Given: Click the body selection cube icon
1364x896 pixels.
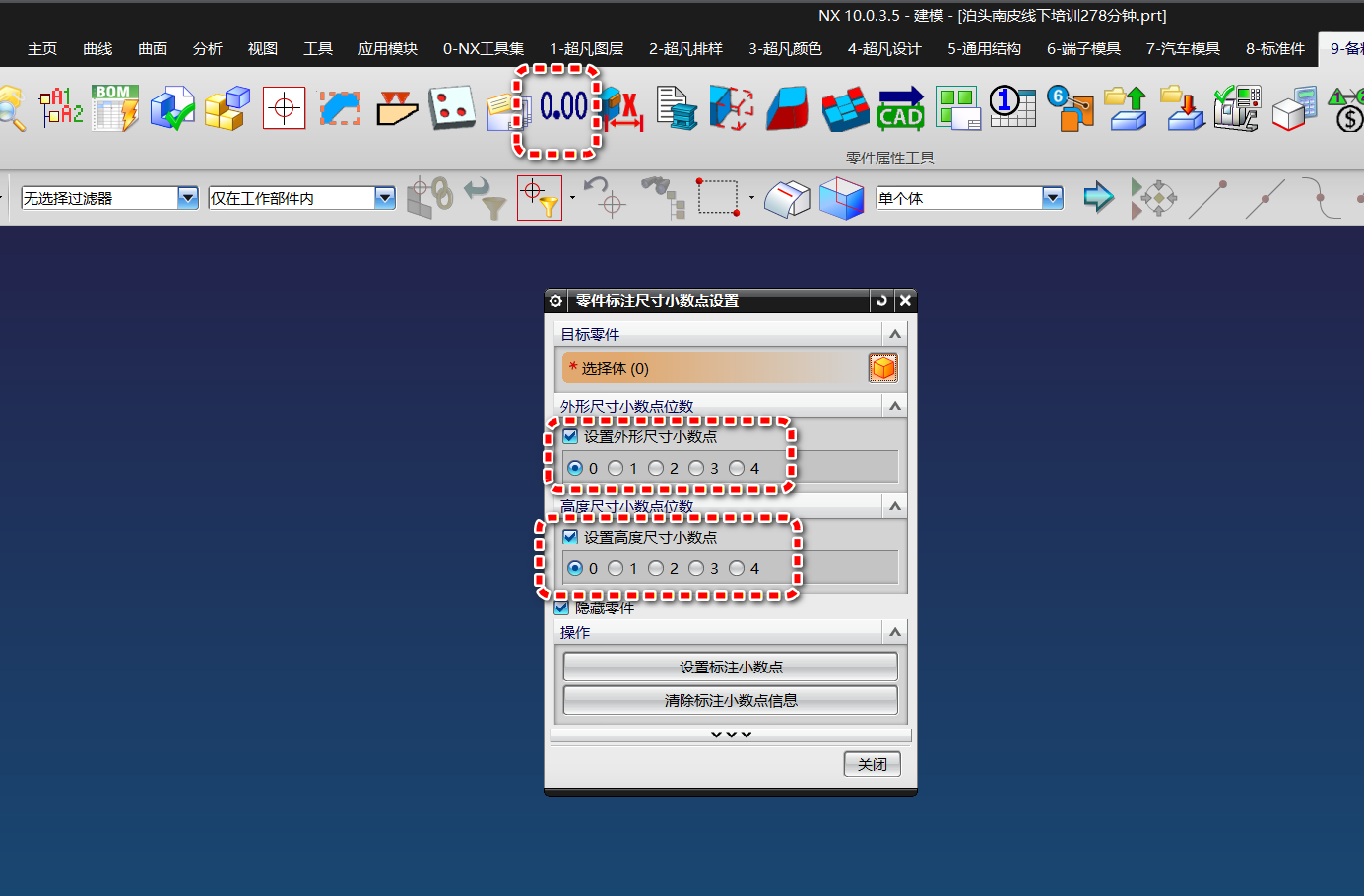Looking at the screenshot, I should [883, 368].
